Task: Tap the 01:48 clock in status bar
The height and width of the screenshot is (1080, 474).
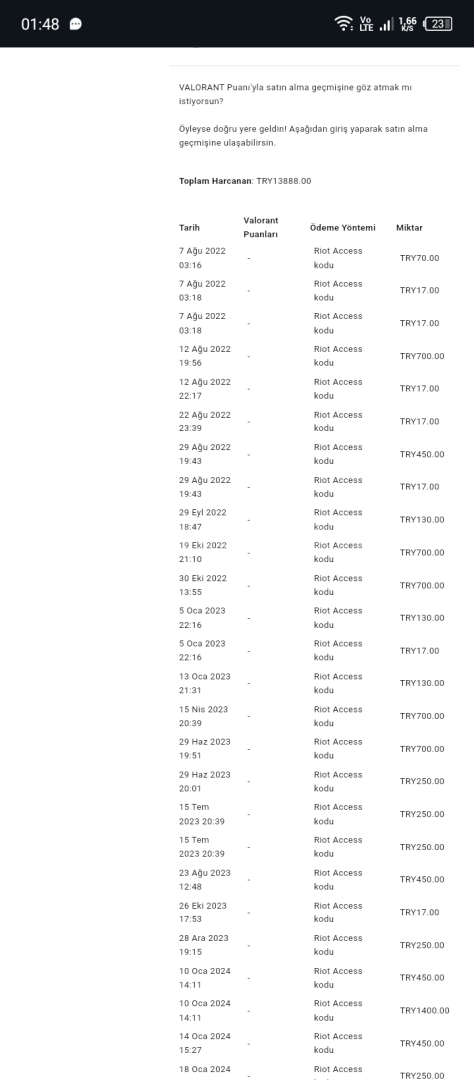Action: (x=40, y=24)
